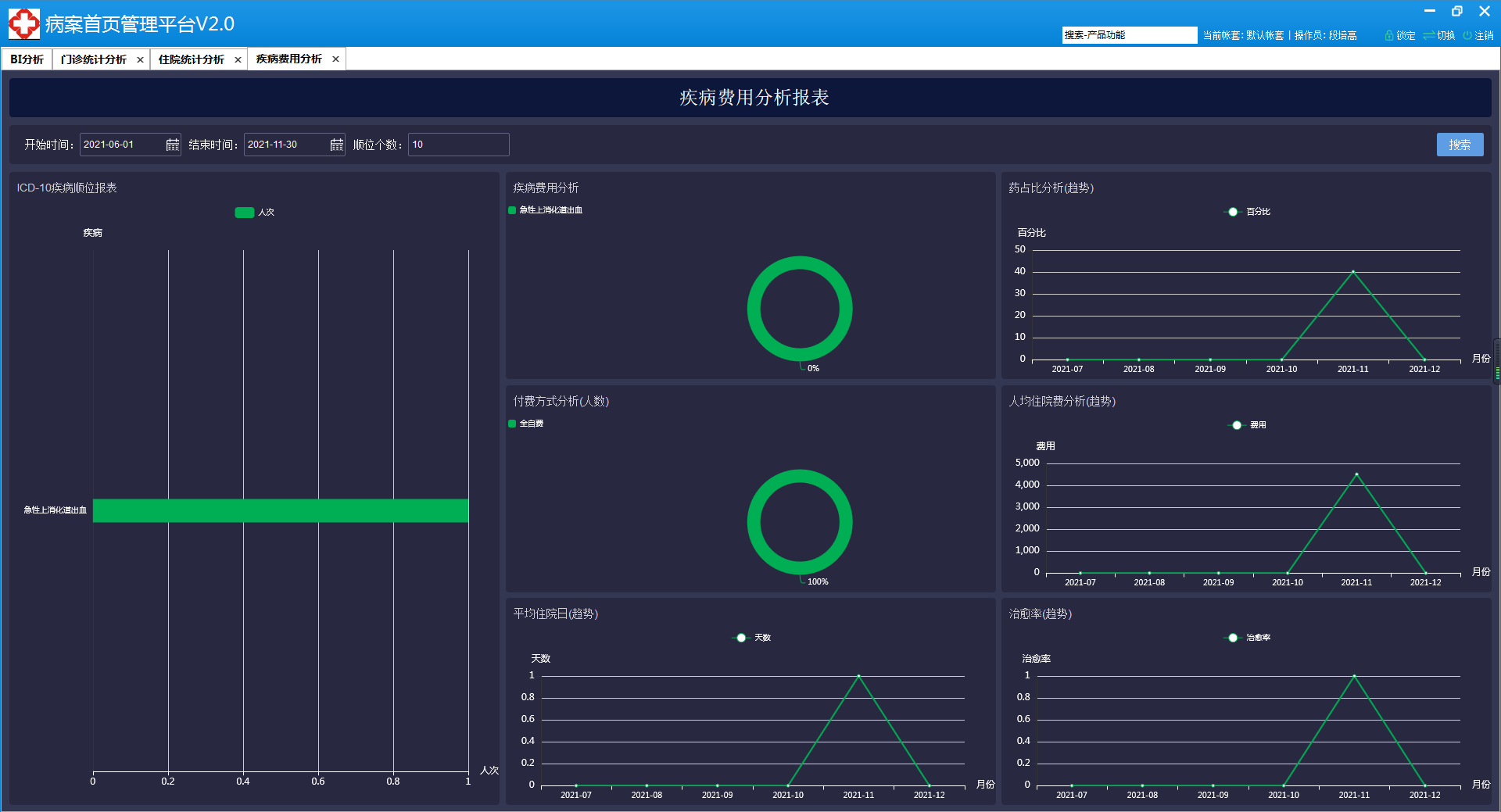Click the 2021-11 peak in 治愈率 chart
Viewport: 1501px width, 812px height.
click(1354, 676)
